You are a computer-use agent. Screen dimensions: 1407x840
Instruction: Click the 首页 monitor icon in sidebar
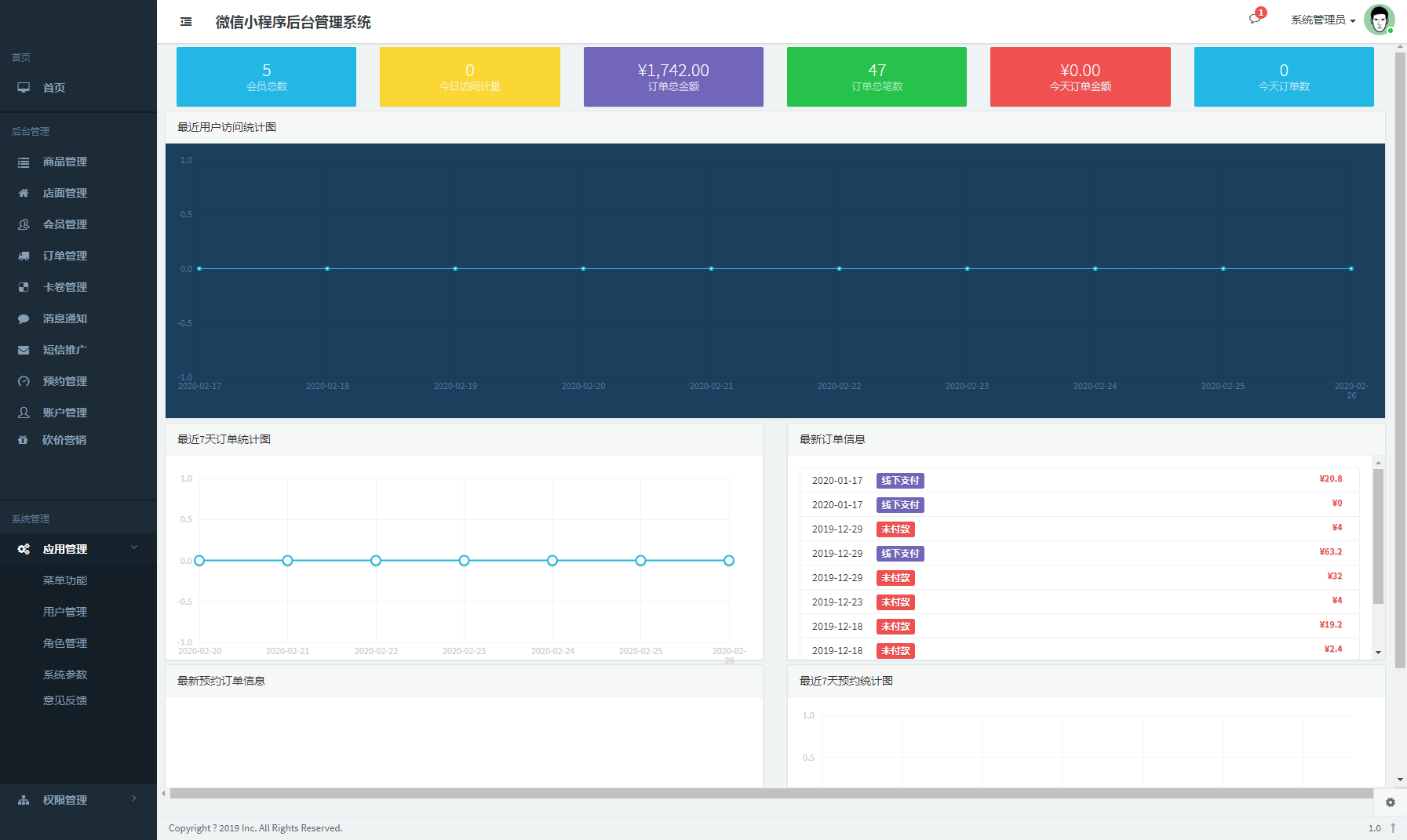(24, 88)
